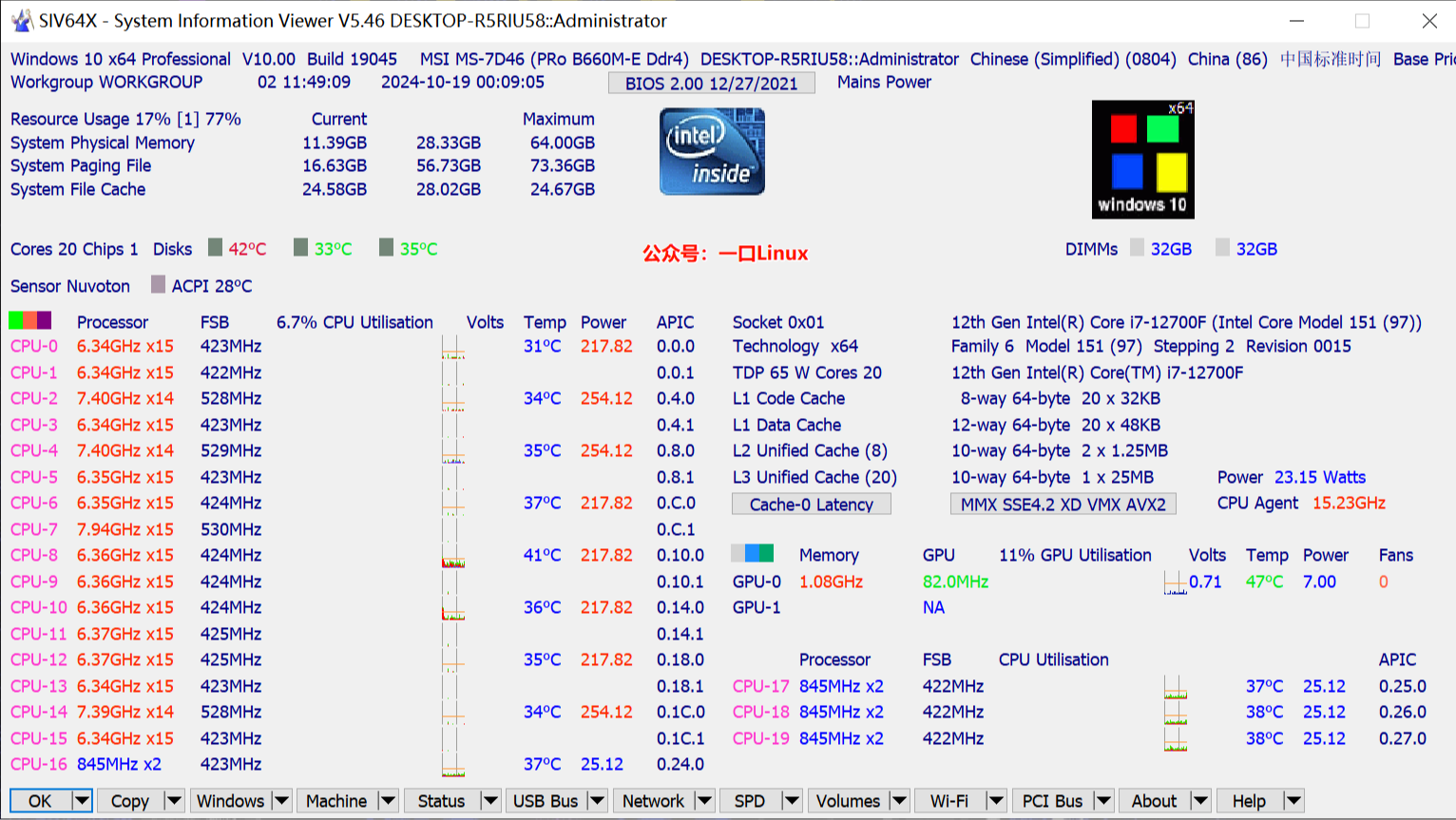
Task: Click the SIV64X title bar app icon
Action: (x=21, y=20)
